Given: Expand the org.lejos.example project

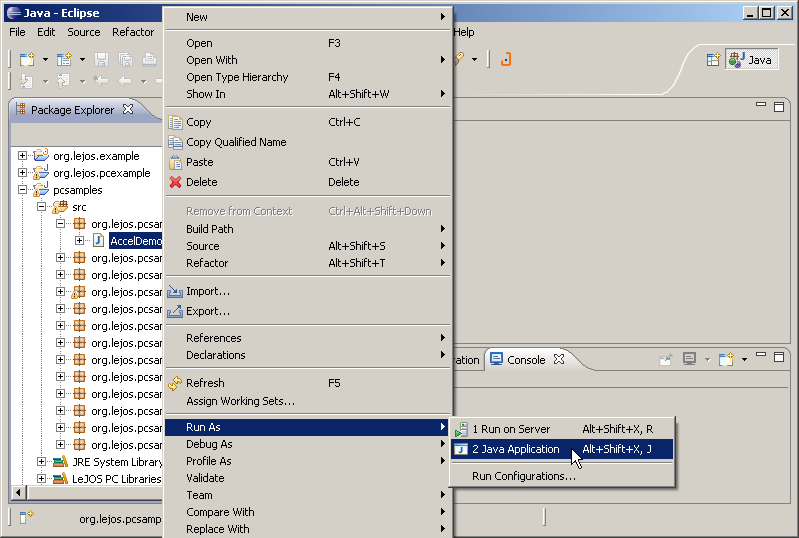Looking at the screenshot, I should click(23, 156).
